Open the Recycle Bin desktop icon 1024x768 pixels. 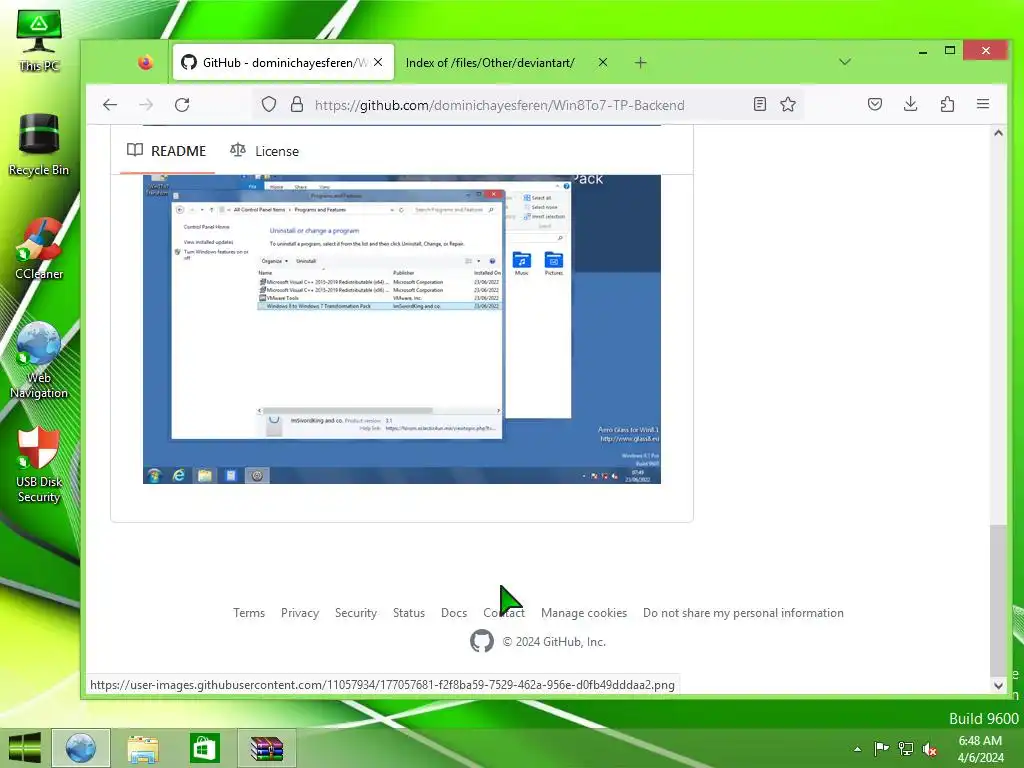[39, 145]
